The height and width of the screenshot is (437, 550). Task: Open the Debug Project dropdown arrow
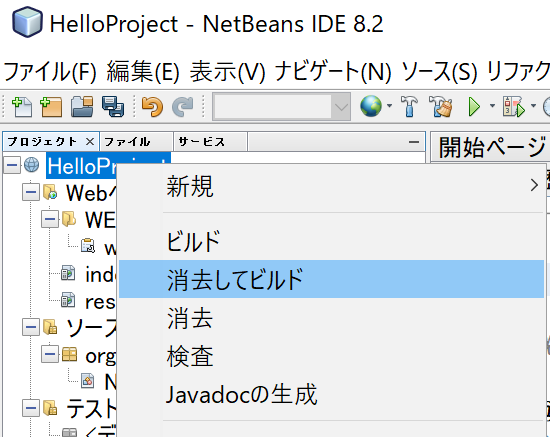tap(533, 106)
